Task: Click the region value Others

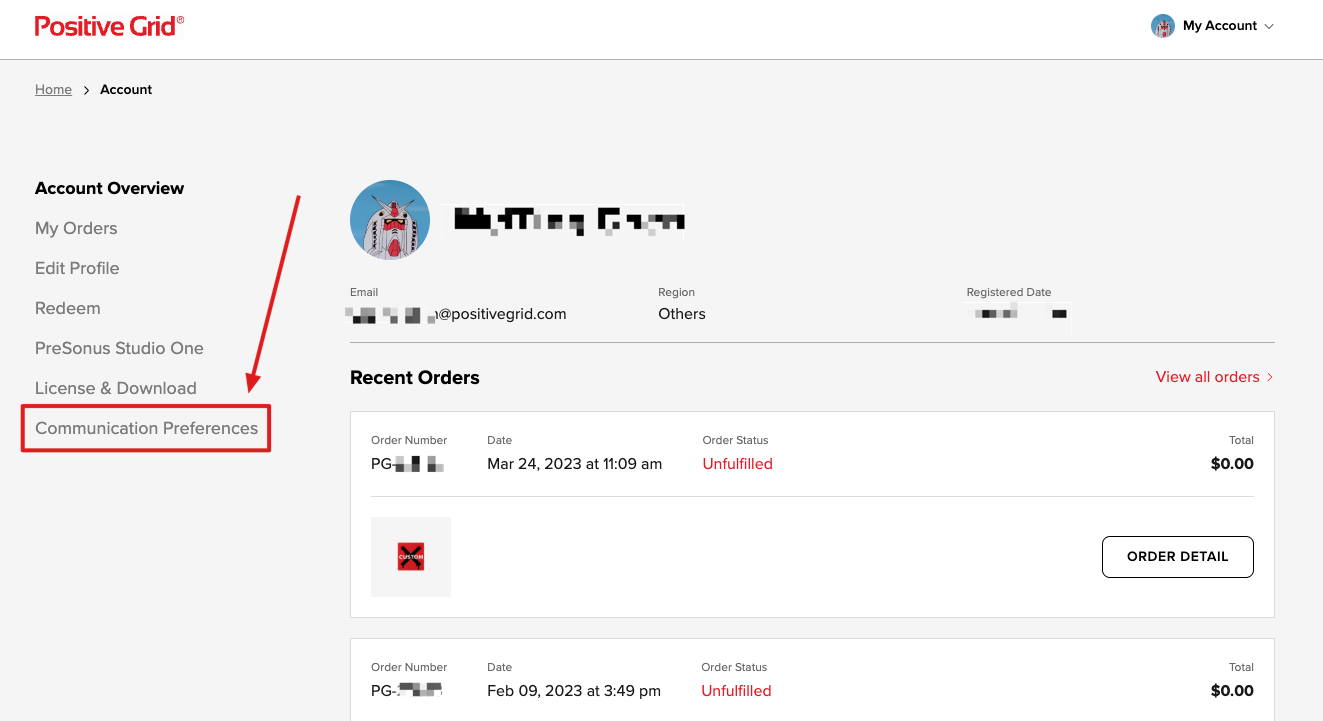Action: [x=682, y=314]
